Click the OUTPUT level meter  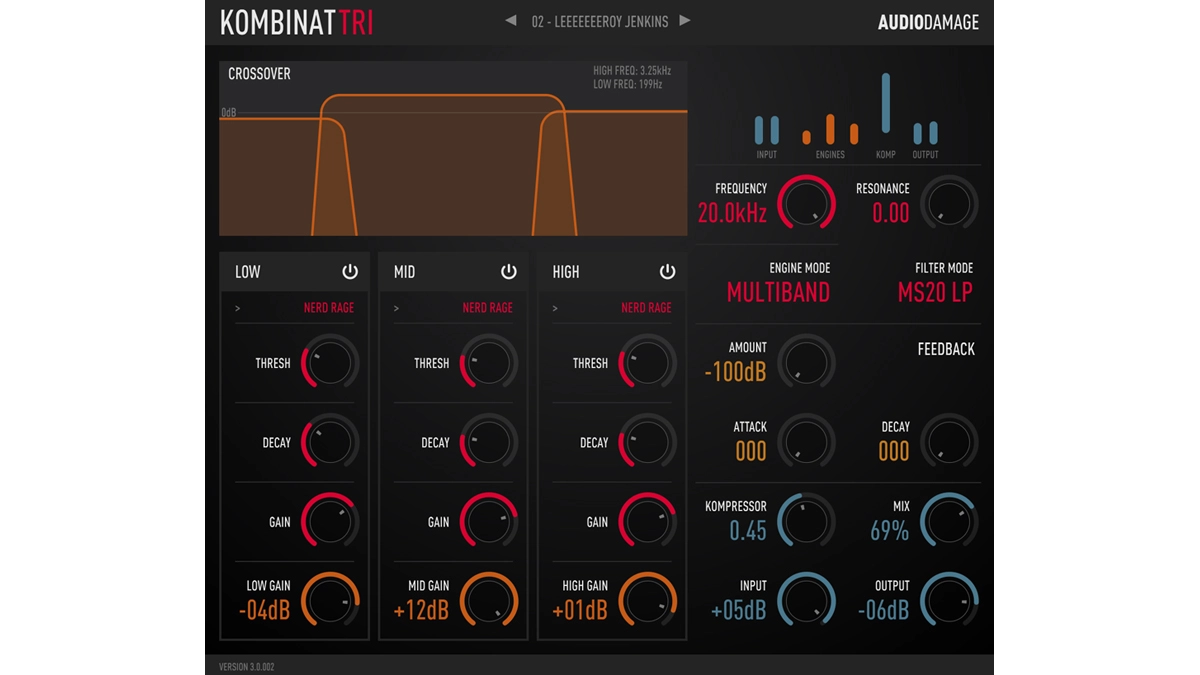pyautogui.click(x=925, y=133)
